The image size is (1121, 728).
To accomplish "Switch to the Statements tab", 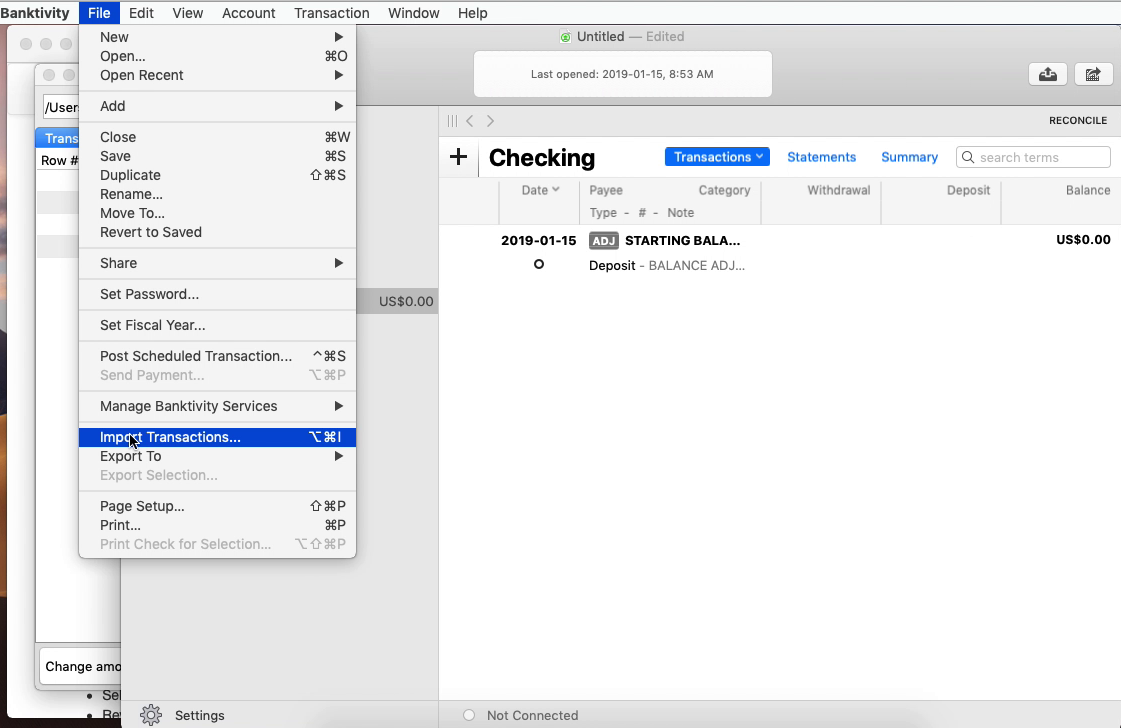I will [x=821, y=157].
